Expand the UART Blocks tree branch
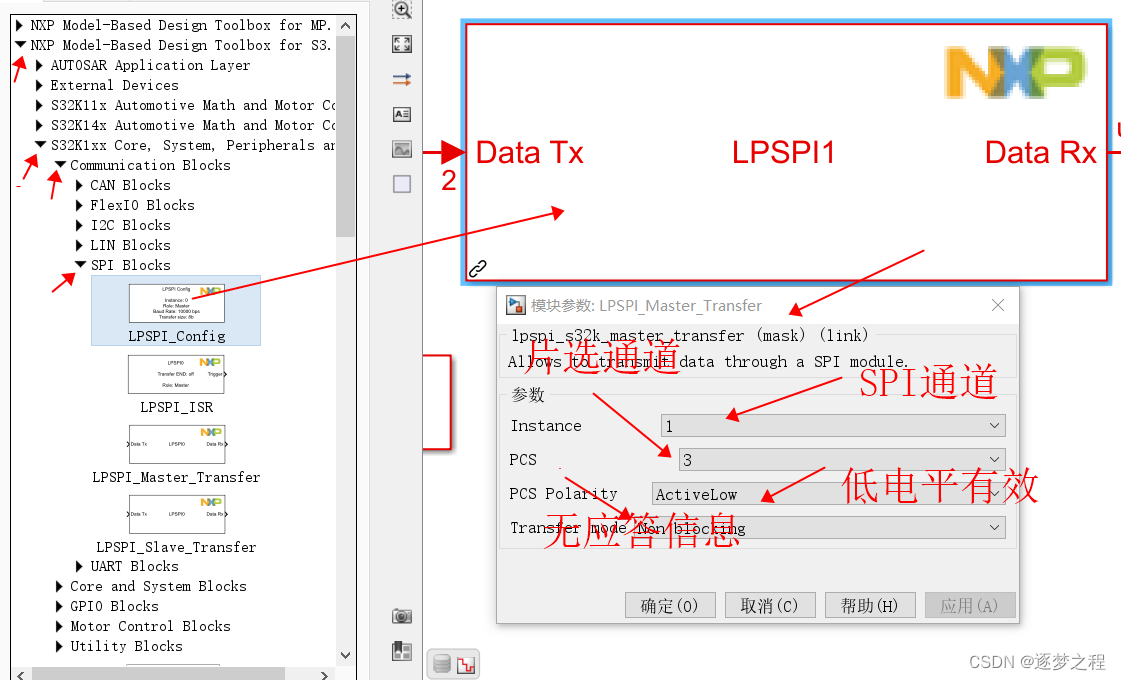The width and height of the screenshot is (1121, 680). coord(80,566)
